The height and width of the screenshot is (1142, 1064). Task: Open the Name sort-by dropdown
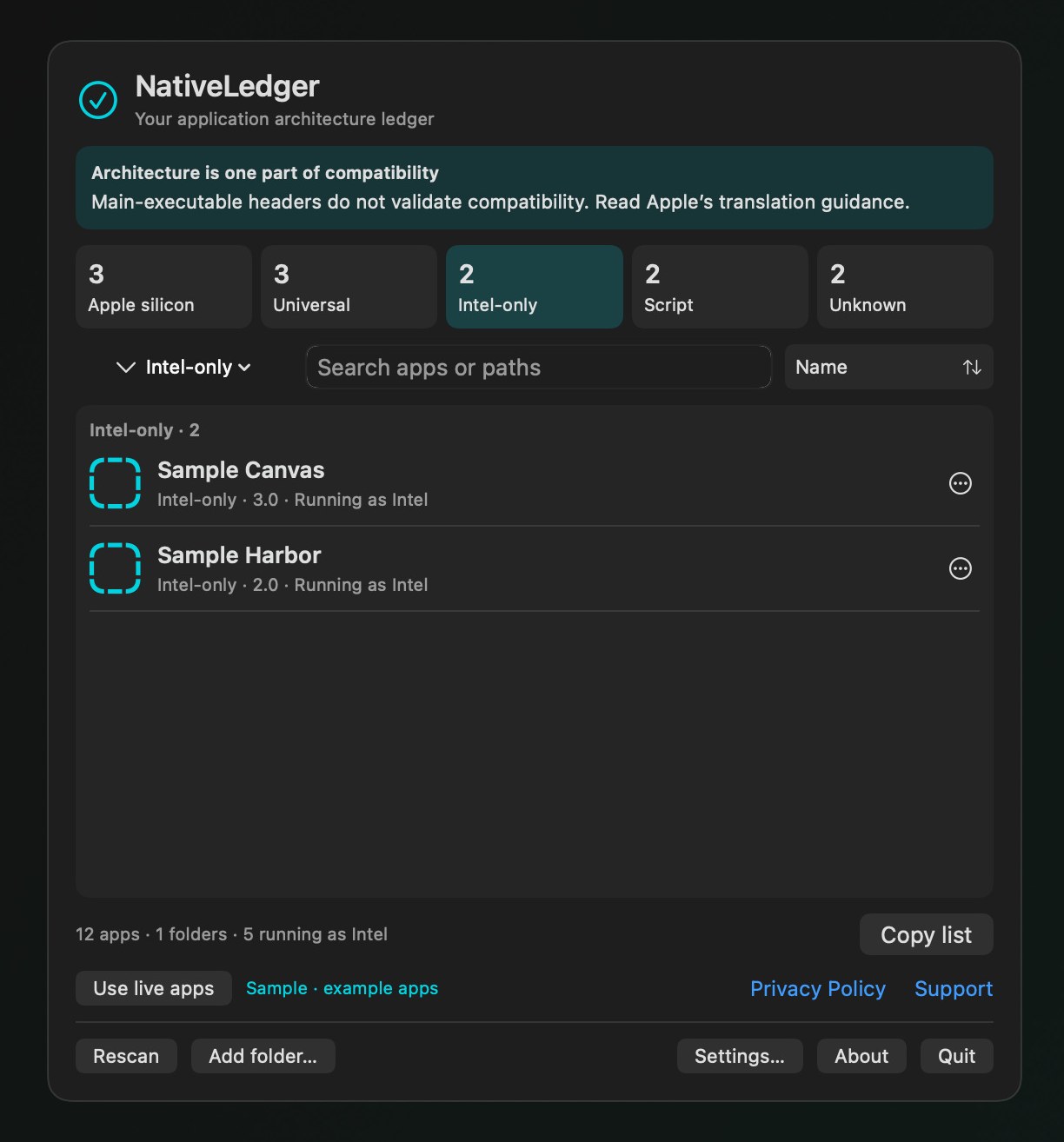(x=888, y=368)
